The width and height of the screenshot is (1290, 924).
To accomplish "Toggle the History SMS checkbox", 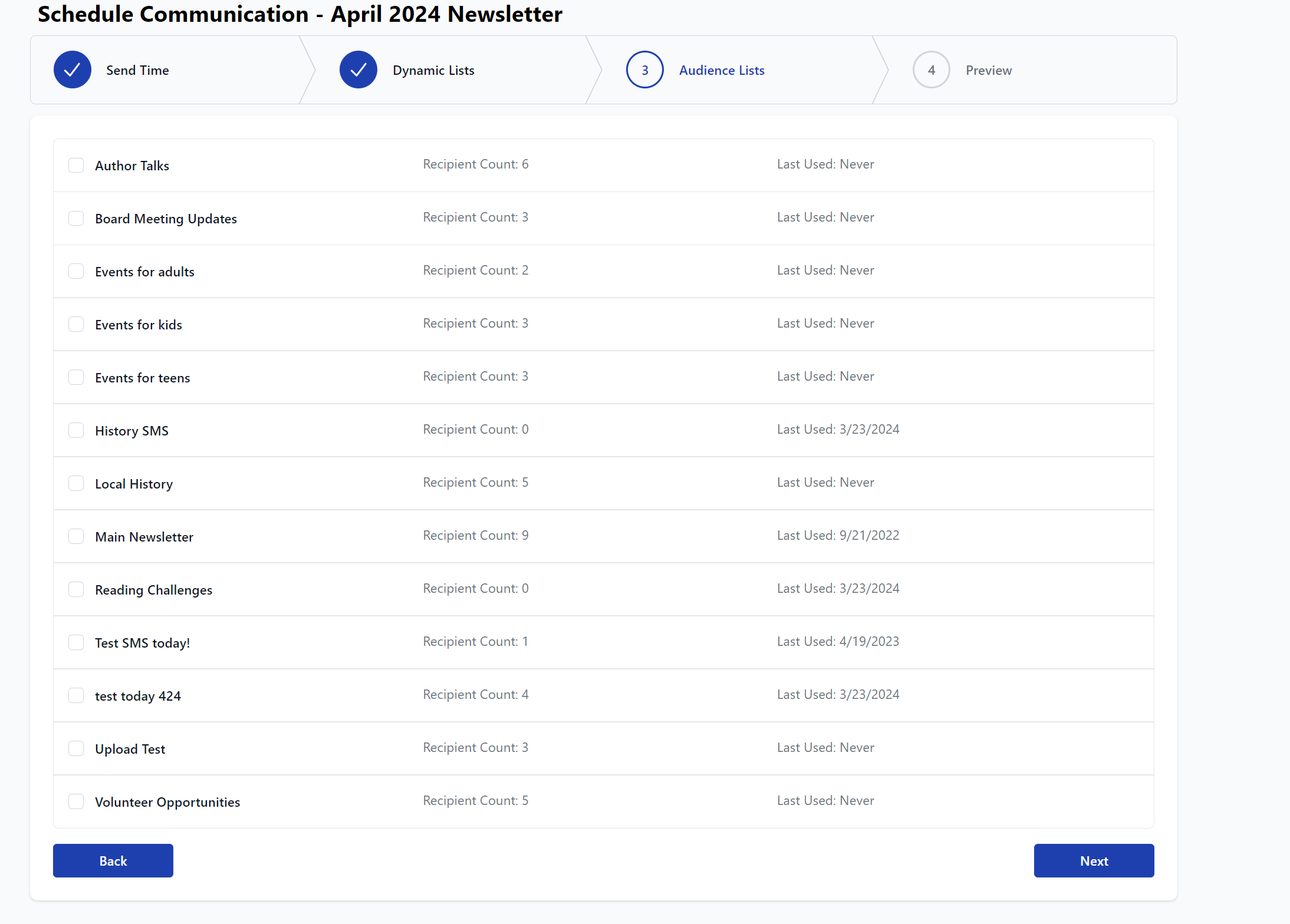I will 76,430.
